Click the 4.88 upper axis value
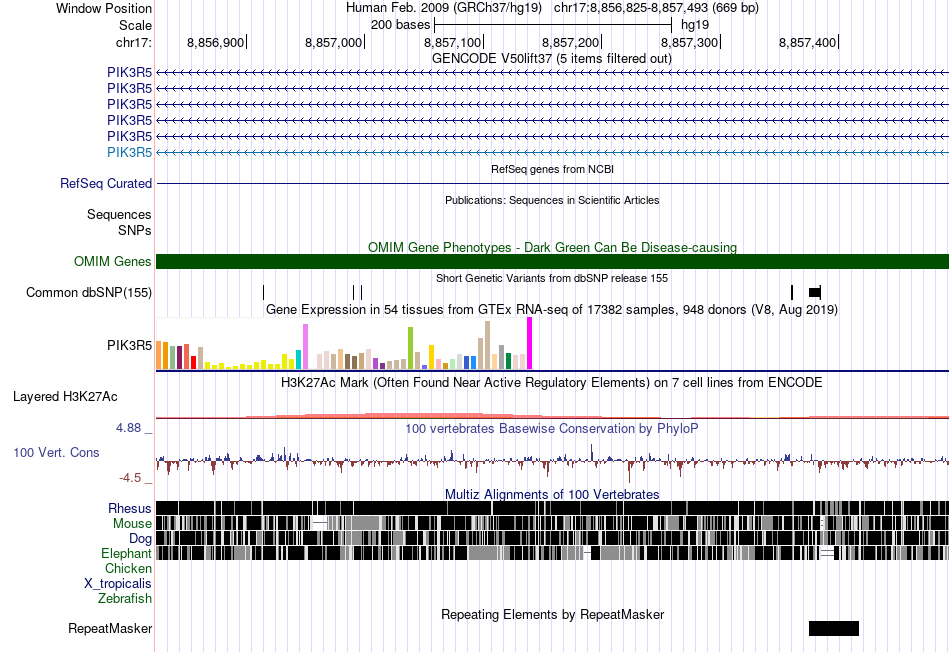Viewport: 950px width, 652px height. (x=128, y=428)
